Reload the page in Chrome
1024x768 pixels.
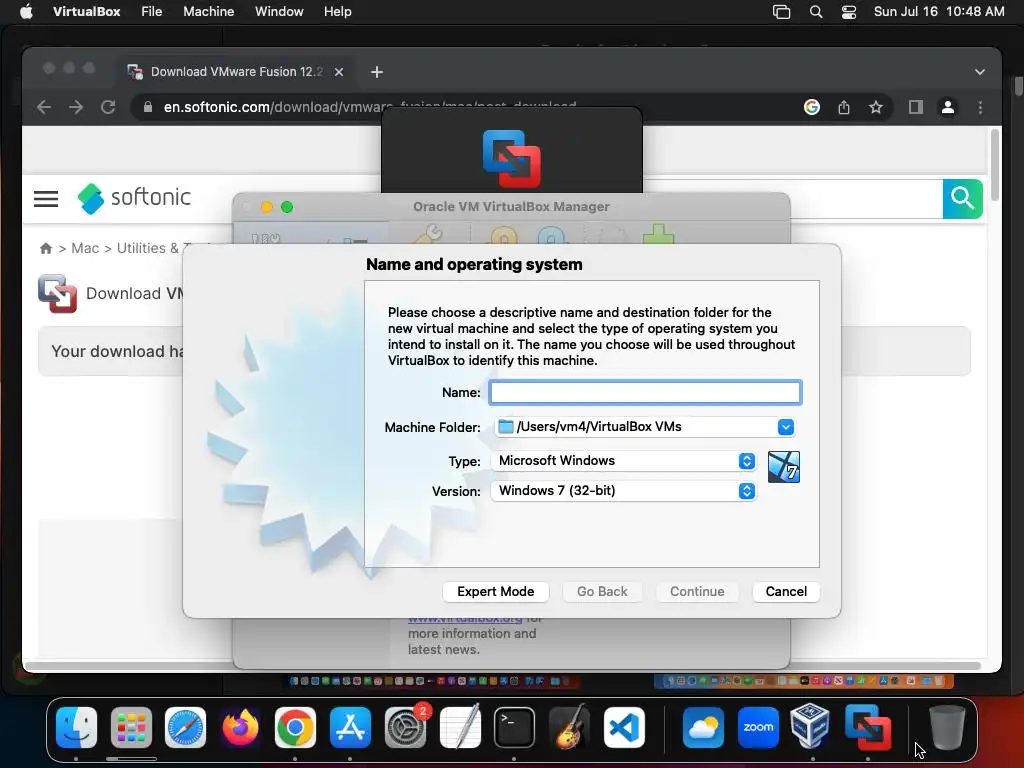point(108,107)
